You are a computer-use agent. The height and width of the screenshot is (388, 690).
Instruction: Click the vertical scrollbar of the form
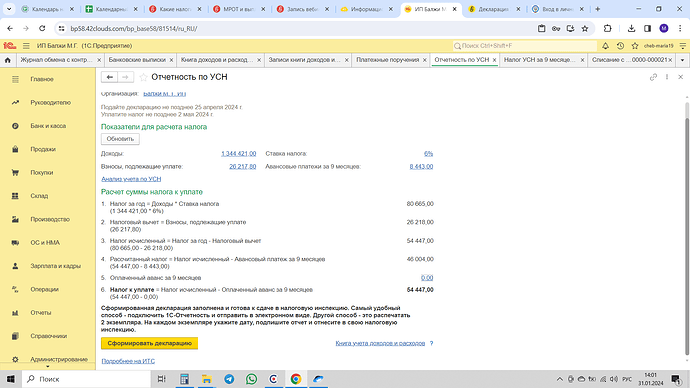click(x=686, y=229)
